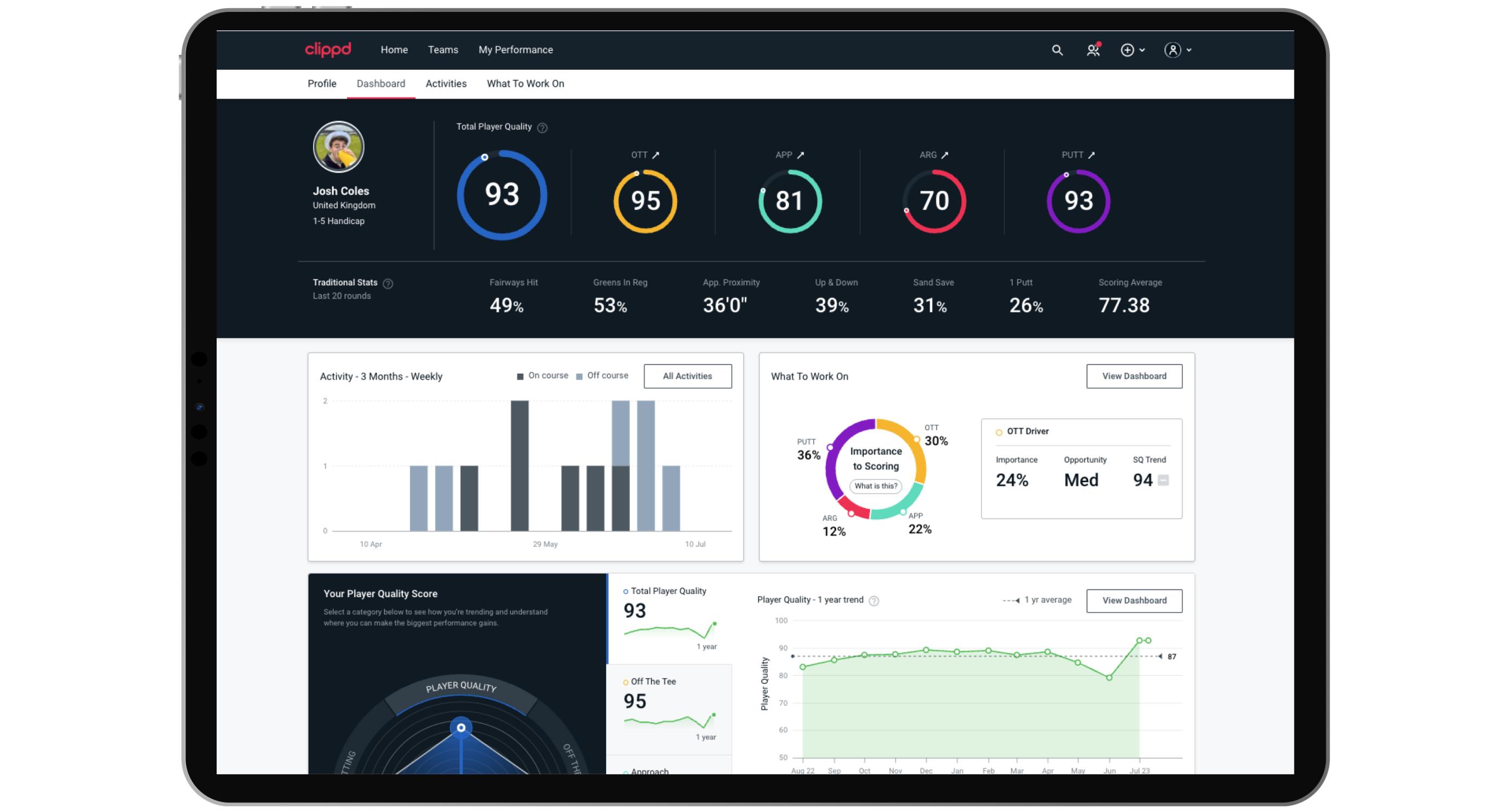
Task: Click Josh Coles profile photo
Action: click(338, 147)
